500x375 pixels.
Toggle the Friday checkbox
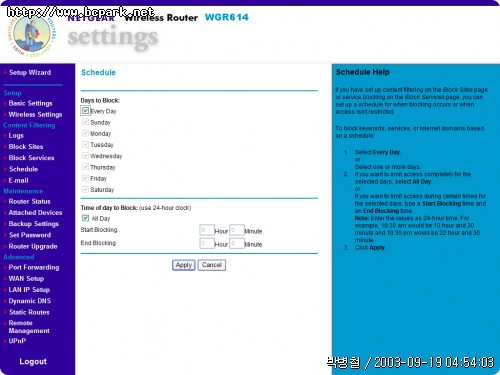pyautogui.click(x=85, y=178)
